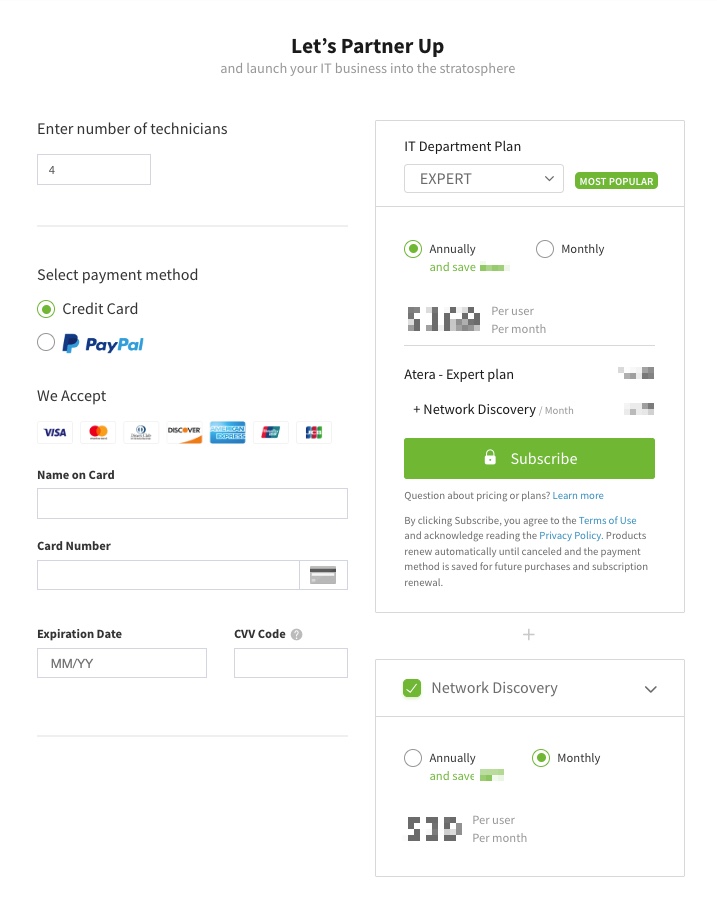
Task: Click the card icon beside Card Number
Action: [323, 575]
